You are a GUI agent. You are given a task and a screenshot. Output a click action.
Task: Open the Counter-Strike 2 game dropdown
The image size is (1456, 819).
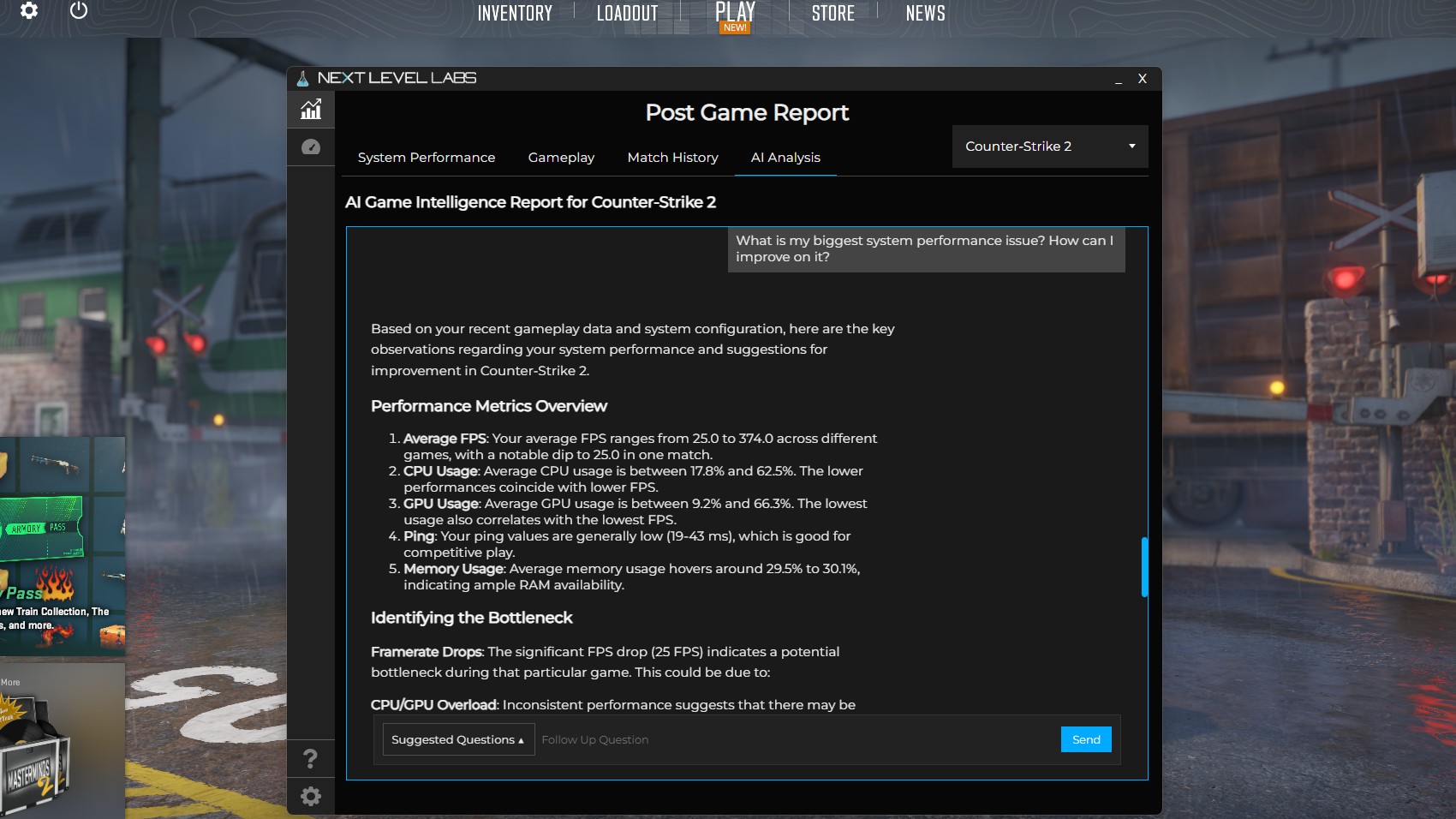[x=1050, y=146]
